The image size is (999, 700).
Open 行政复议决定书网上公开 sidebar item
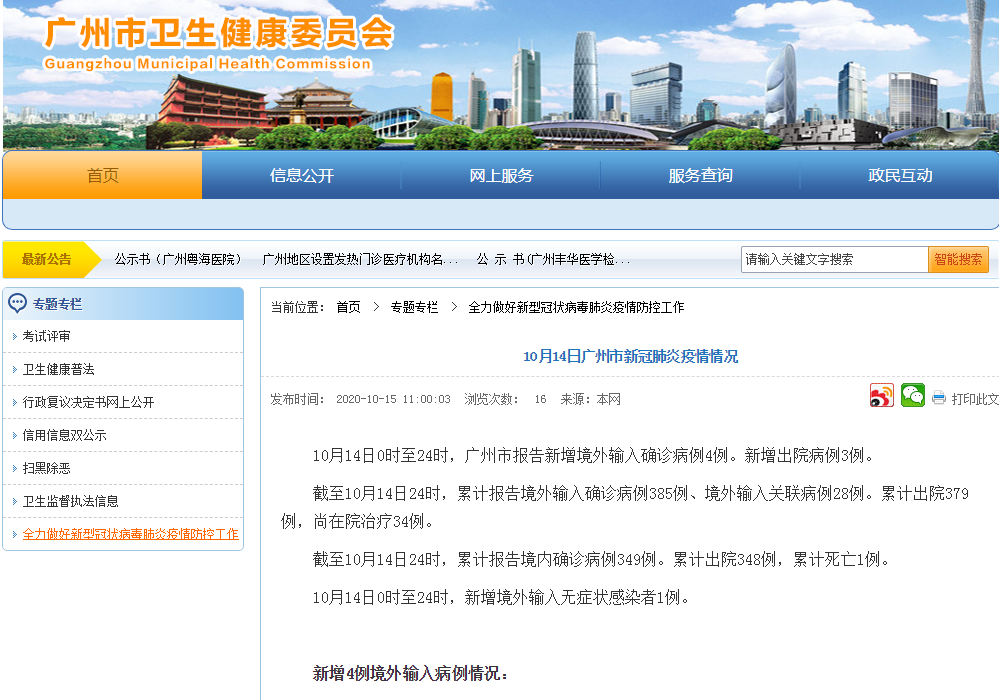point(89,403)
